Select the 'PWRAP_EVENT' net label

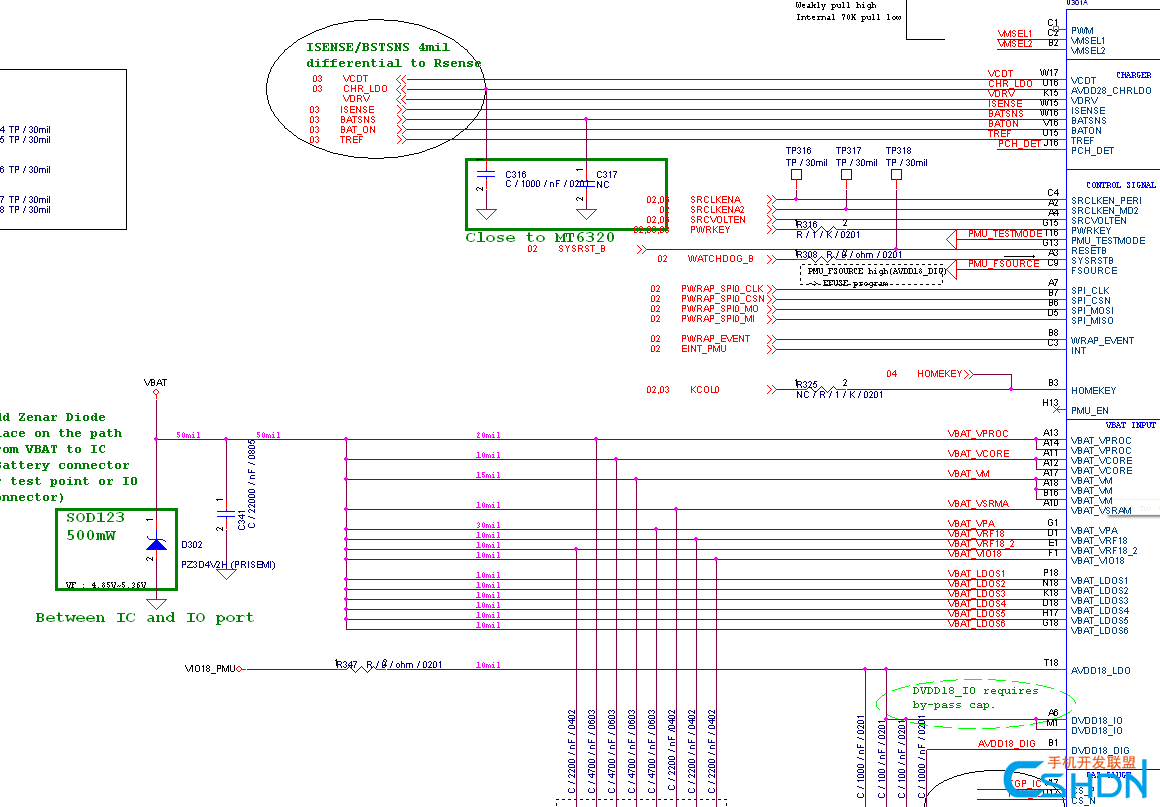(x=715, y=339)
